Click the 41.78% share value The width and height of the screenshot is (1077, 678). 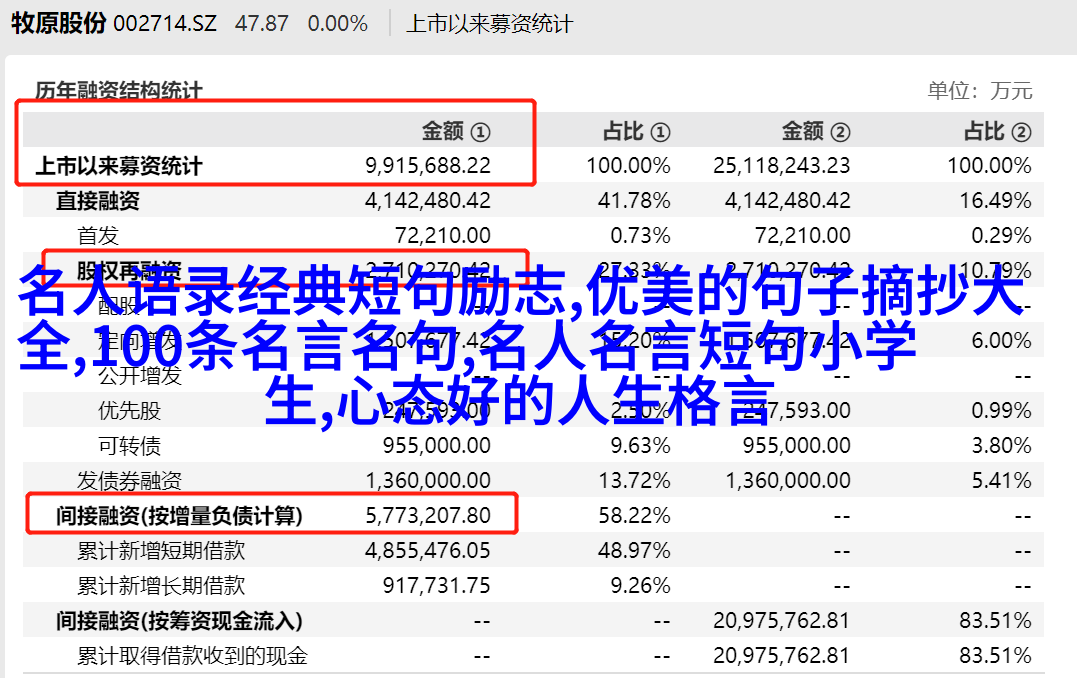pos(634,201)
